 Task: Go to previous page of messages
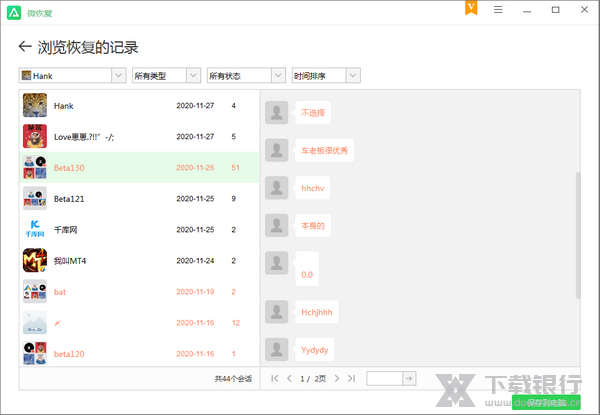[x=289, y=378]
